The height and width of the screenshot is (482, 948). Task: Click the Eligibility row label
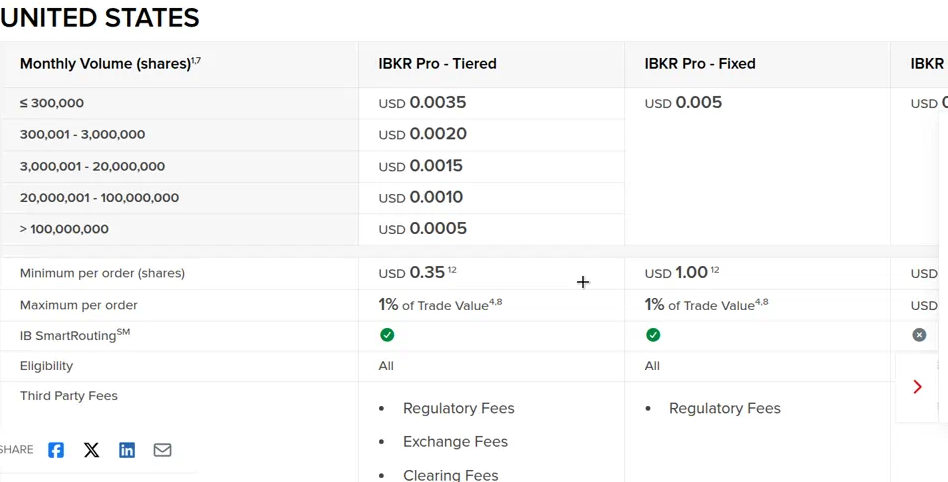(46, 366)
